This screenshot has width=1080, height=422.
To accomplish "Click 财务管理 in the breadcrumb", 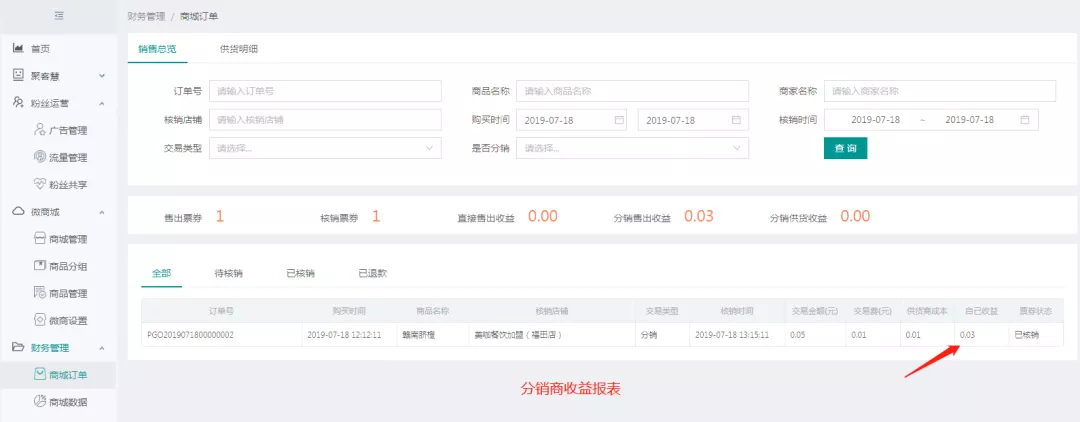I will coord(146,17).
